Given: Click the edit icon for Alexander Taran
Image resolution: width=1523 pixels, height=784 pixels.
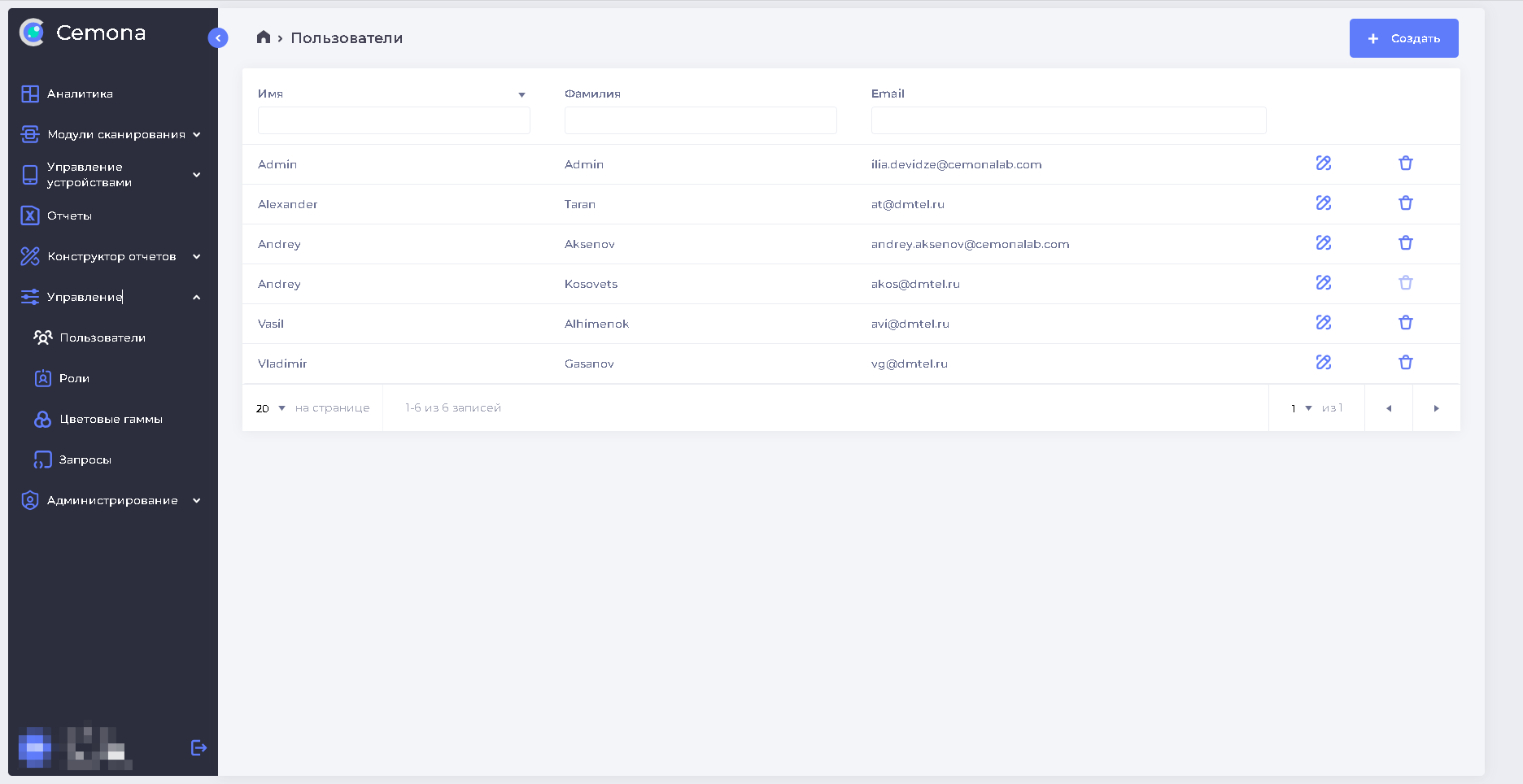Looking at the screenshot, I should (1324, 203).
